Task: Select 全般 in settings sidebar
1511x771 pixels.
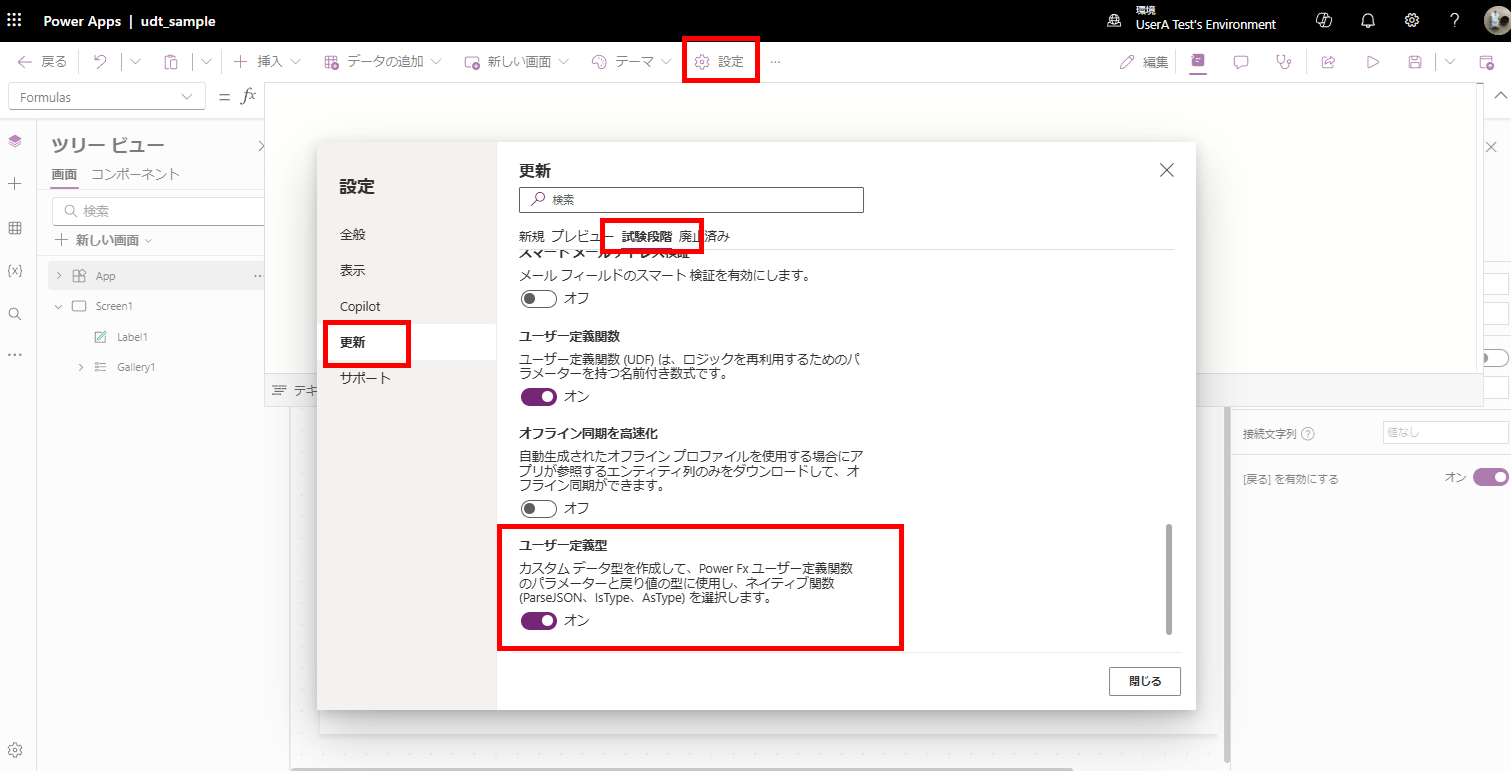Action: (353, 234)
